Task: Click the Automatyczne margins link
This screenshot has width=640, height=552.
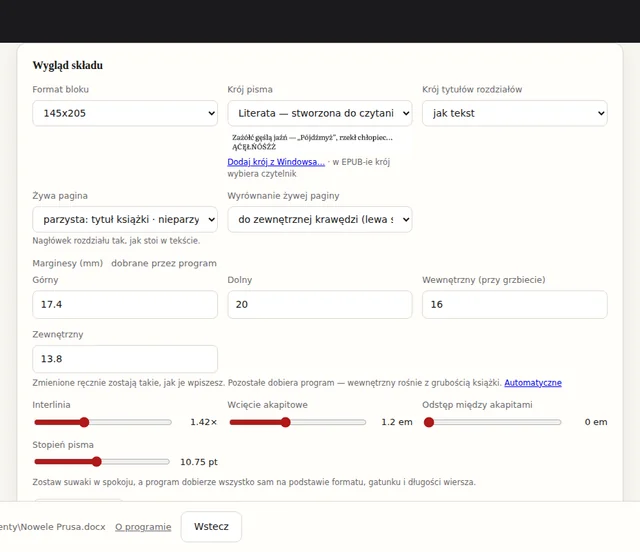Action: coord(533,383)
